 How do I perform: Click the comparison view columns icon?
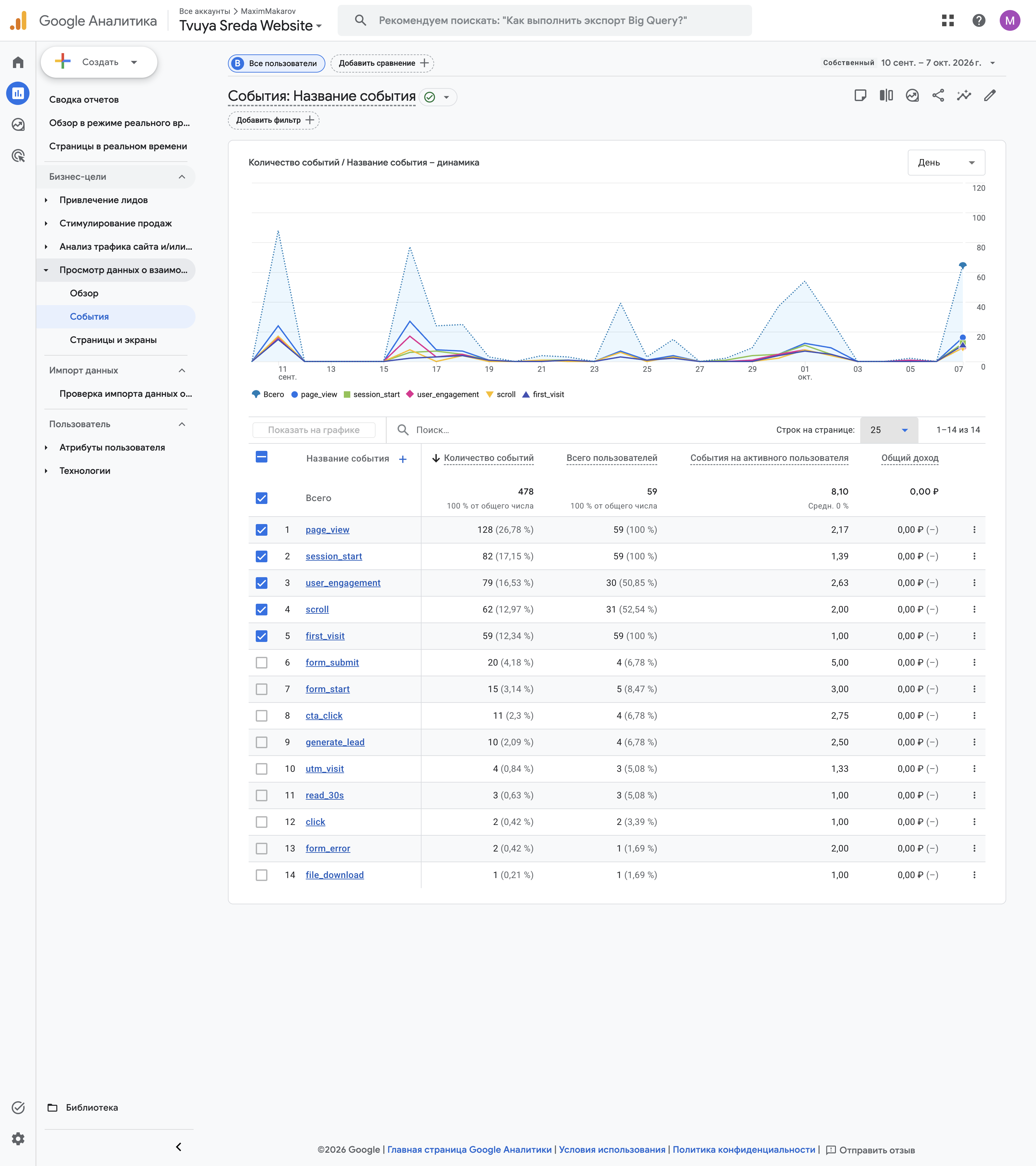886,95
